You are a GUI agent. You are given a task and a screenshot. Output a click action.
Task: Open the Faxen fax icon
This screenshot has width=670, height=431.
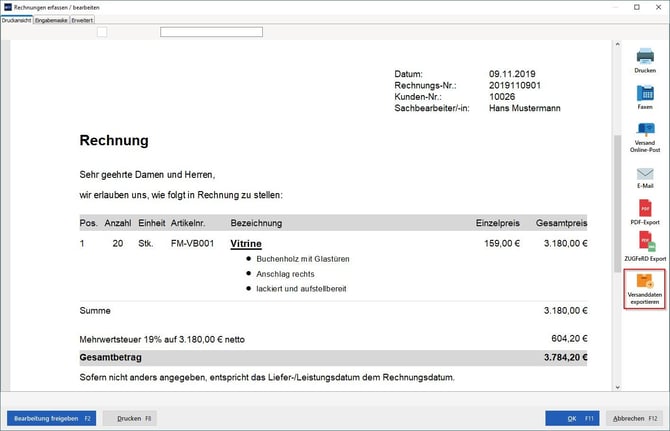point(645,93)
